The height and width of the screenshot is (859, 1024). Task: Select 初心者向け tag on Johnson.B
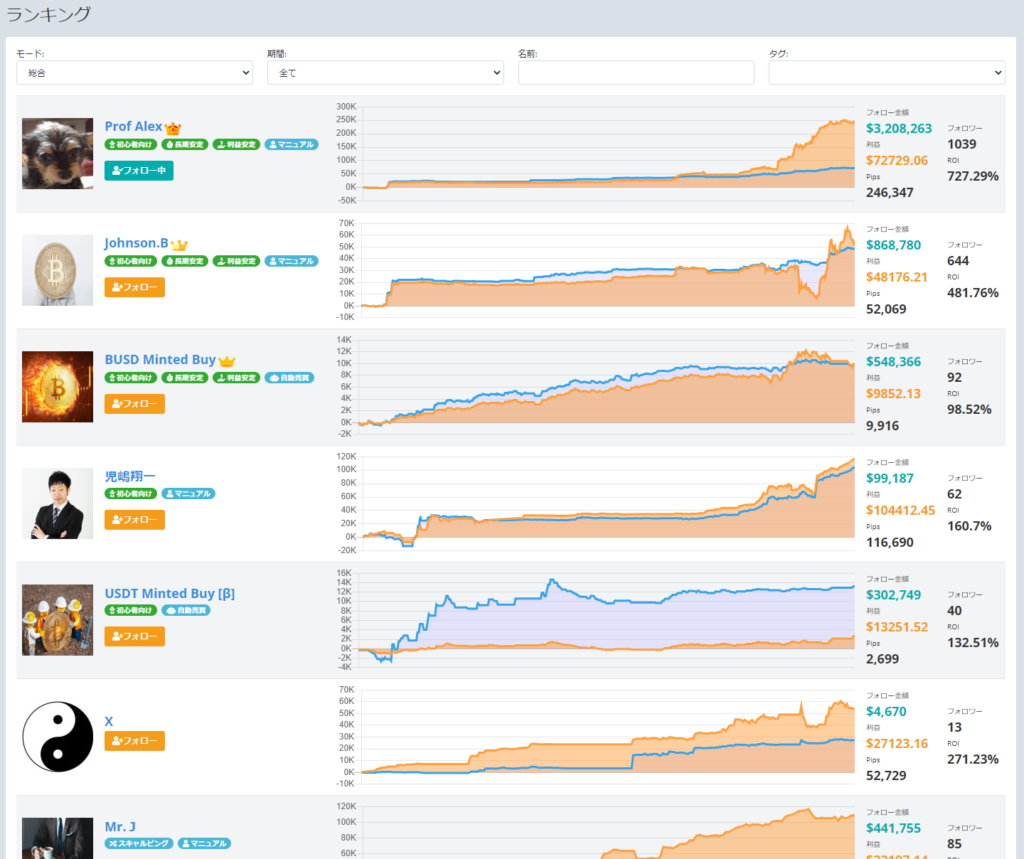(131, 261)
